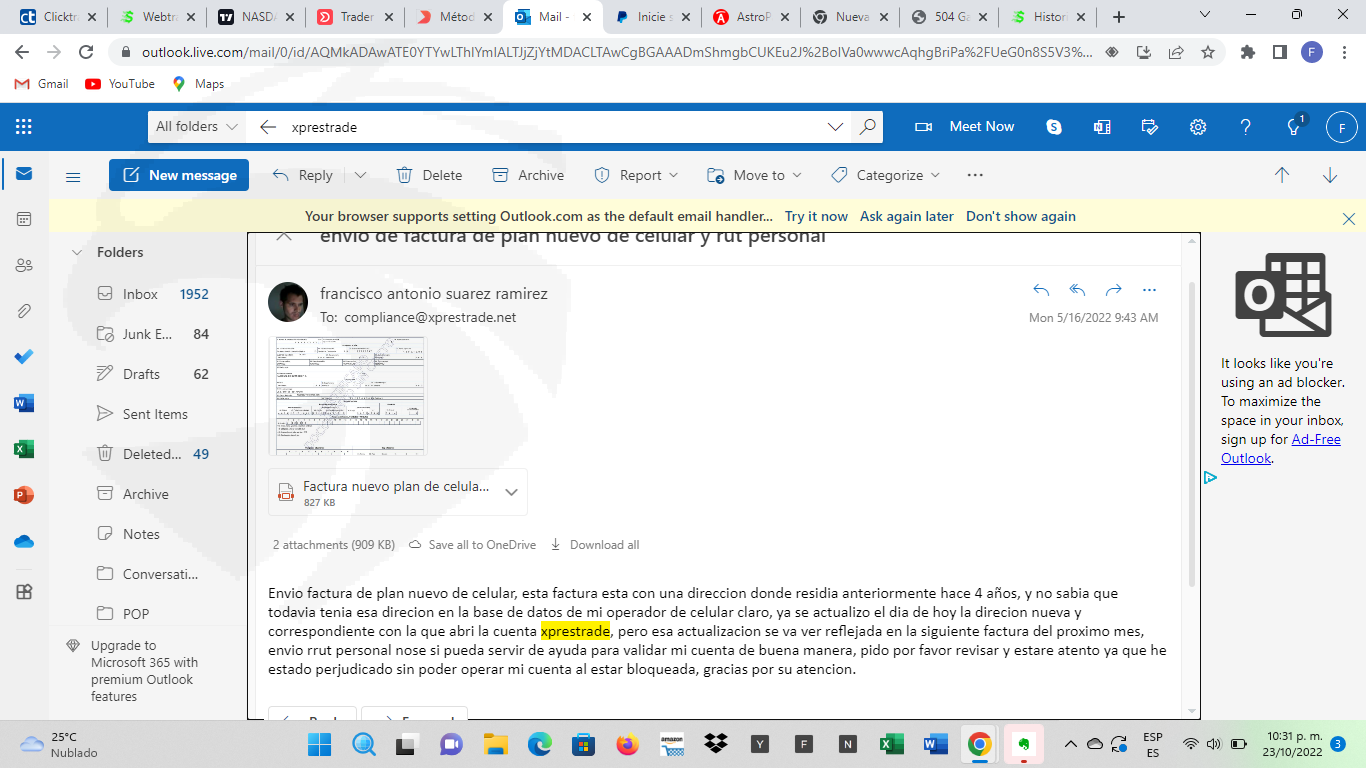Viewport: 1366px width, 768px height.
Task: Click the Forward arrow in message header
Action: [1113, 290]
